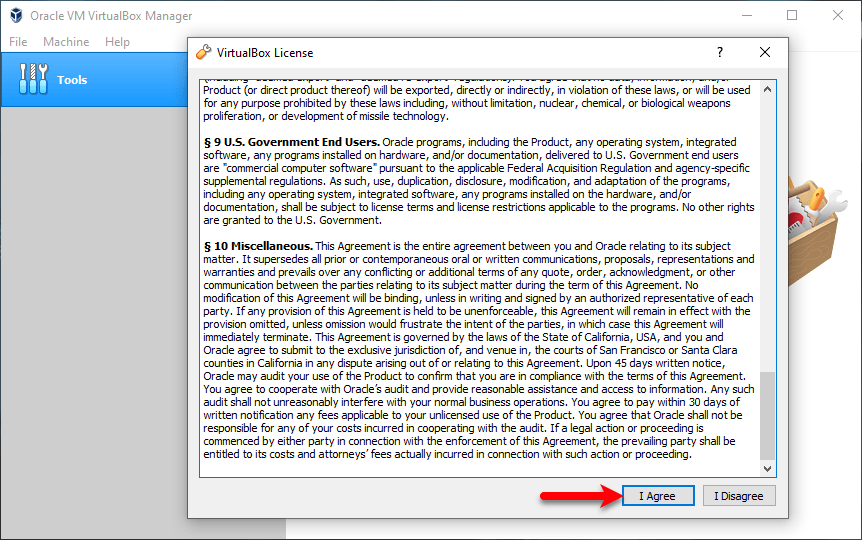The height and width of the screenshot is (540, 862).
Task: Click the Oracle VM VirtualBox Manager app icon
Action: (16, 15)
